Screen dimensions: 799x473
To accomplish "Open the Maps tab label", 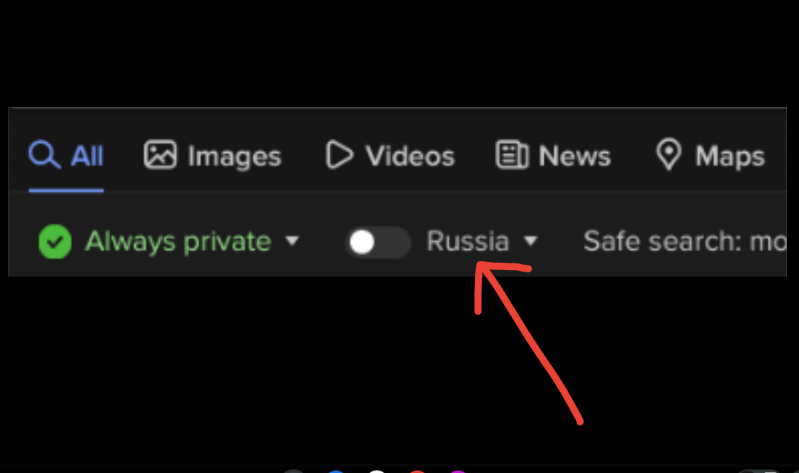I will pos(730,156).
